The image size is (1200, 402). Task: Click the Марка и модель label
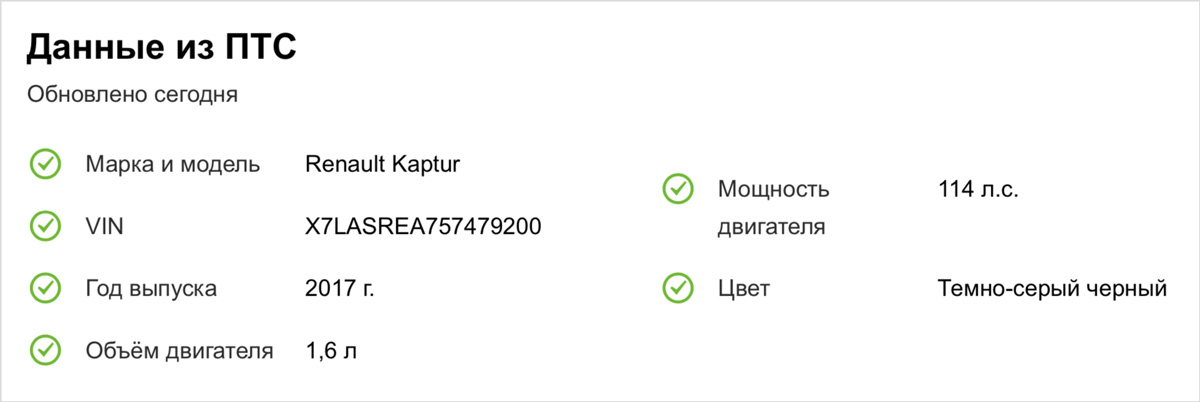(x=173, y=165)
